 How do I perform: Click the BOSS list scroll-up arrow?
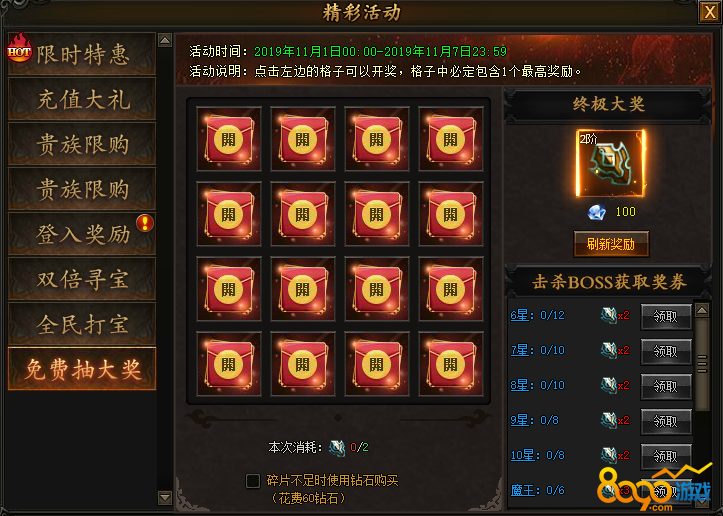coord(702,310)
